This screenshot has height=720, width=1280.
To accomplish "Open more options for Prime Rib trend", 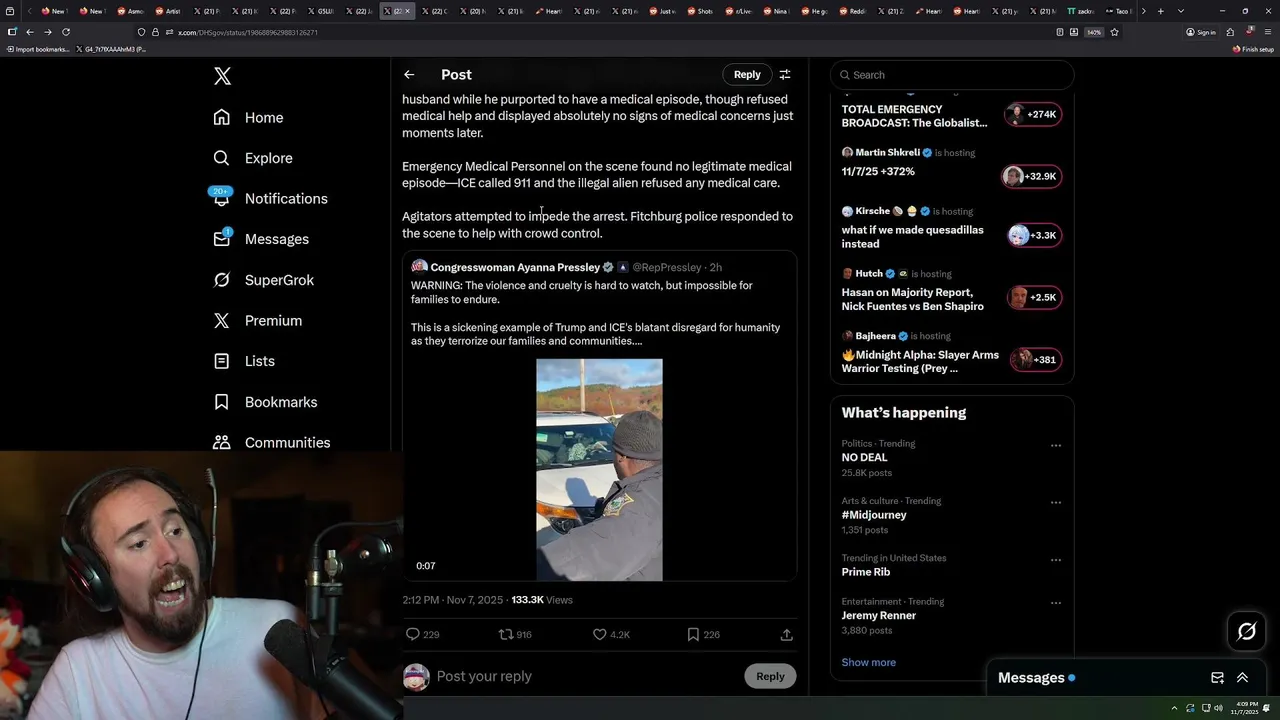I will [1055, 560].
